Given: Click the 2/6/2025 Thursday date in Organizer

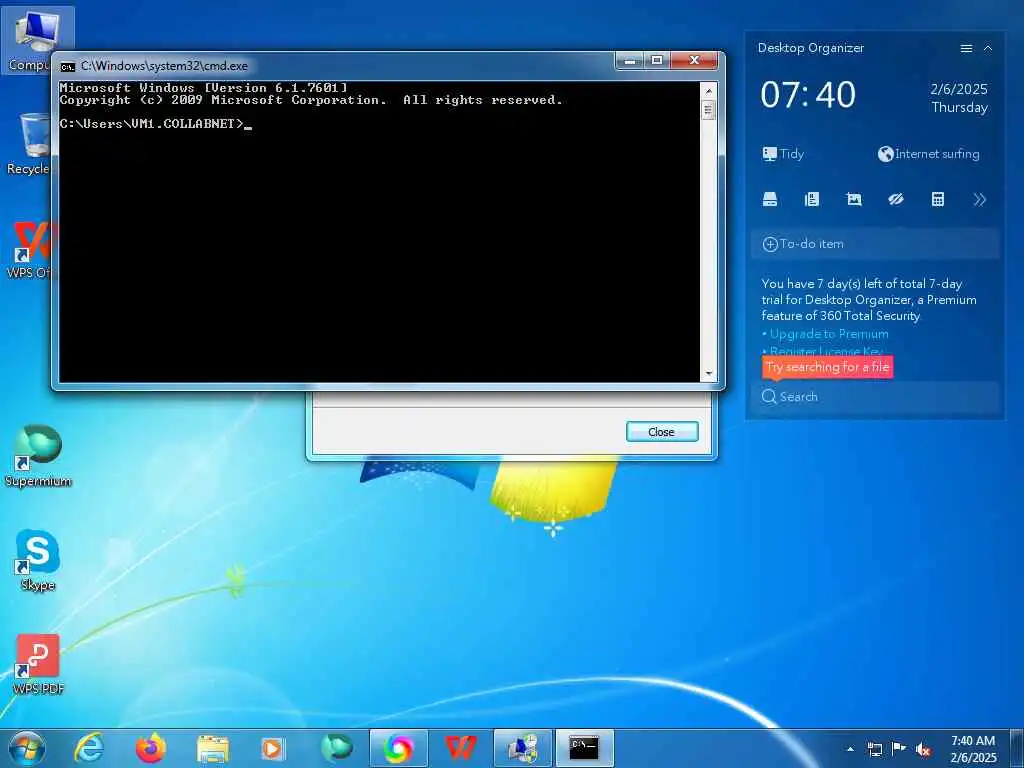Looking at the screenshot, I should pos(959,98).
